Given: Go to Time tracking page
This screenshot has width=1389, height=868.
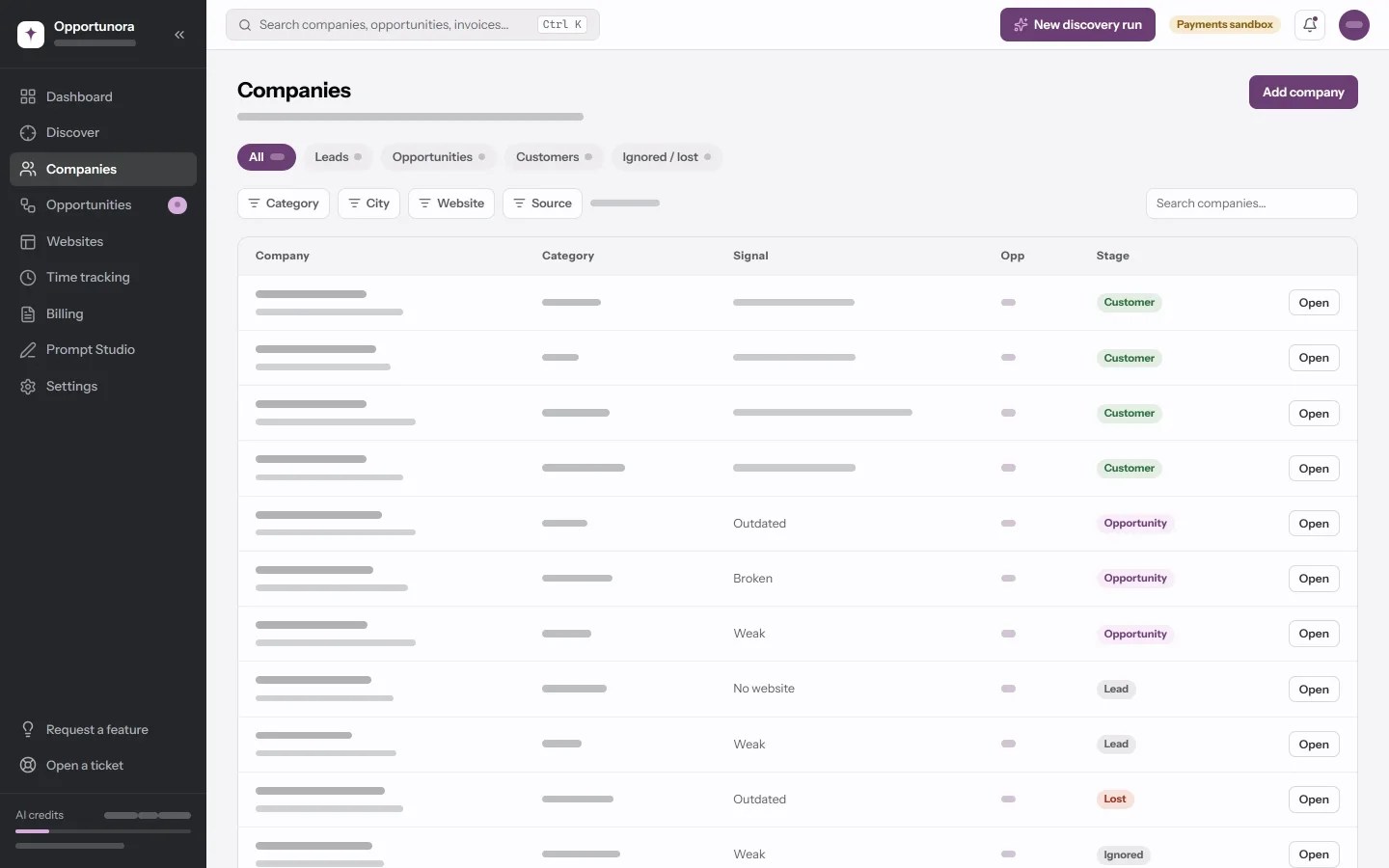Looking at the screenshot, I should 103,278.
